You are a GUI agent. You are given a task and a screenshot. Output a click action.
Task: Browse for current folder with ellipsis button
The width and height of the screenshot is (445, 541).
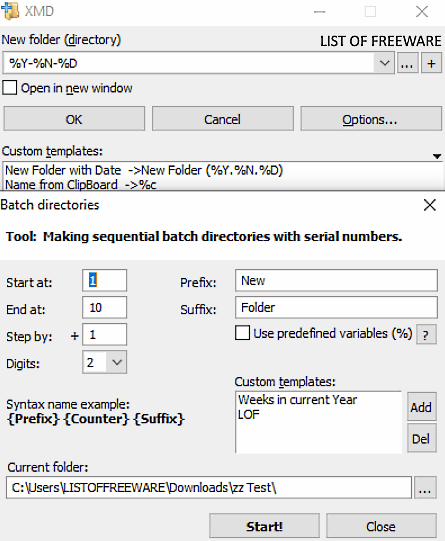pos(425,488)
